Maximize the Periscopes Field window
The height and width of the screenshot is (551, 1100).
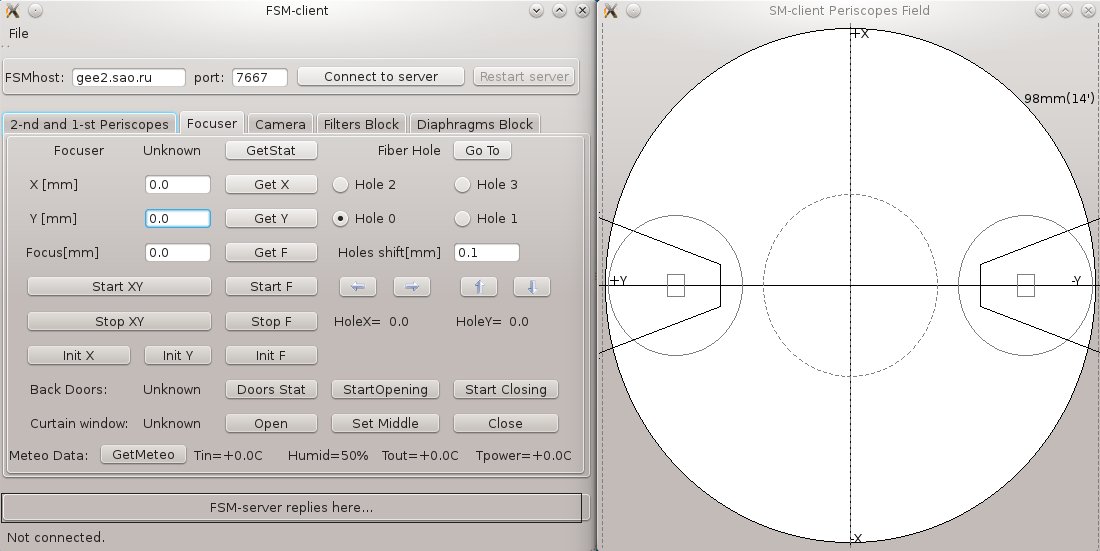[1065, 11]
